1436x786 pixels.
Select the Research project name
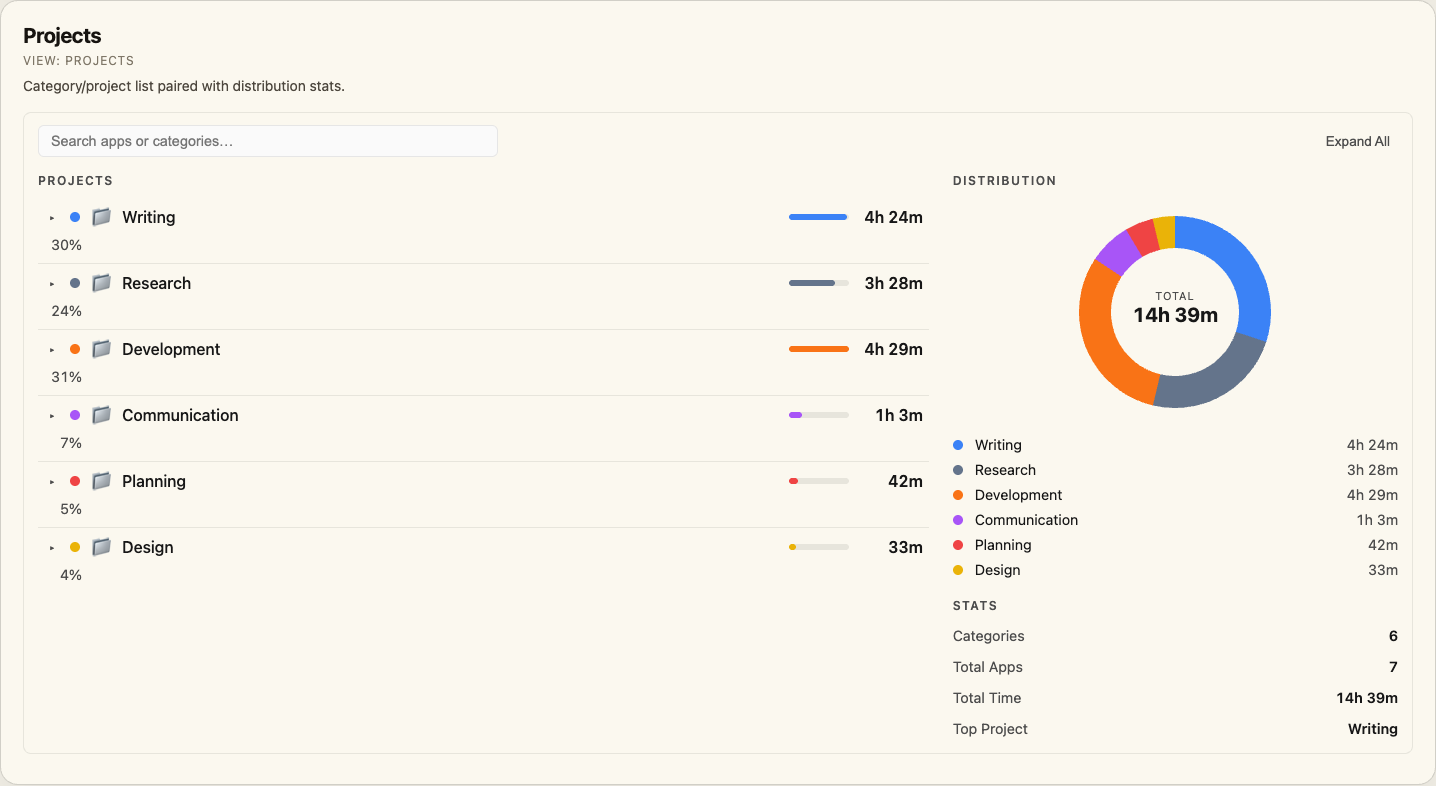click(156, 283)
